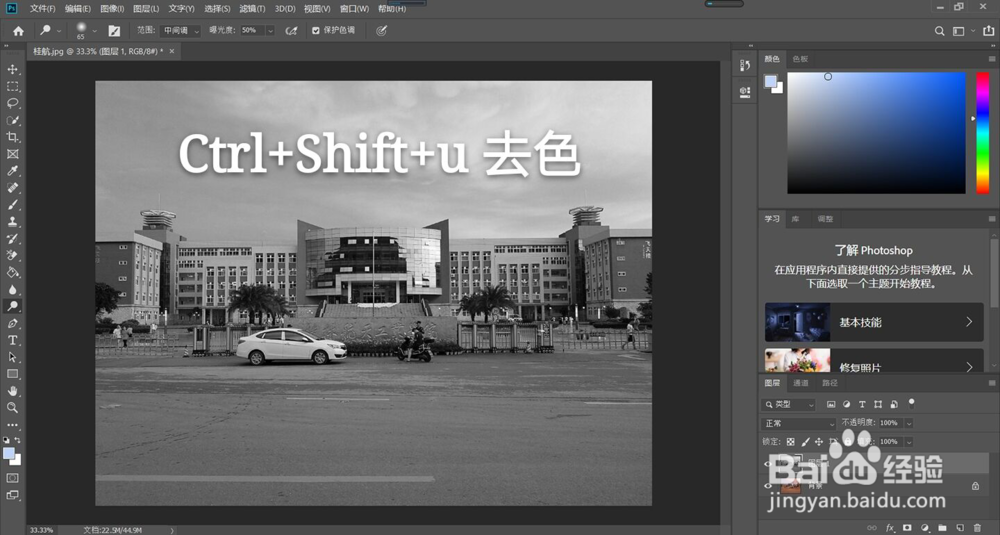The width and height of the screenshot is (1000, 535).
Task: Click the Exposure 50% input field
Action: tap(253, 31)
